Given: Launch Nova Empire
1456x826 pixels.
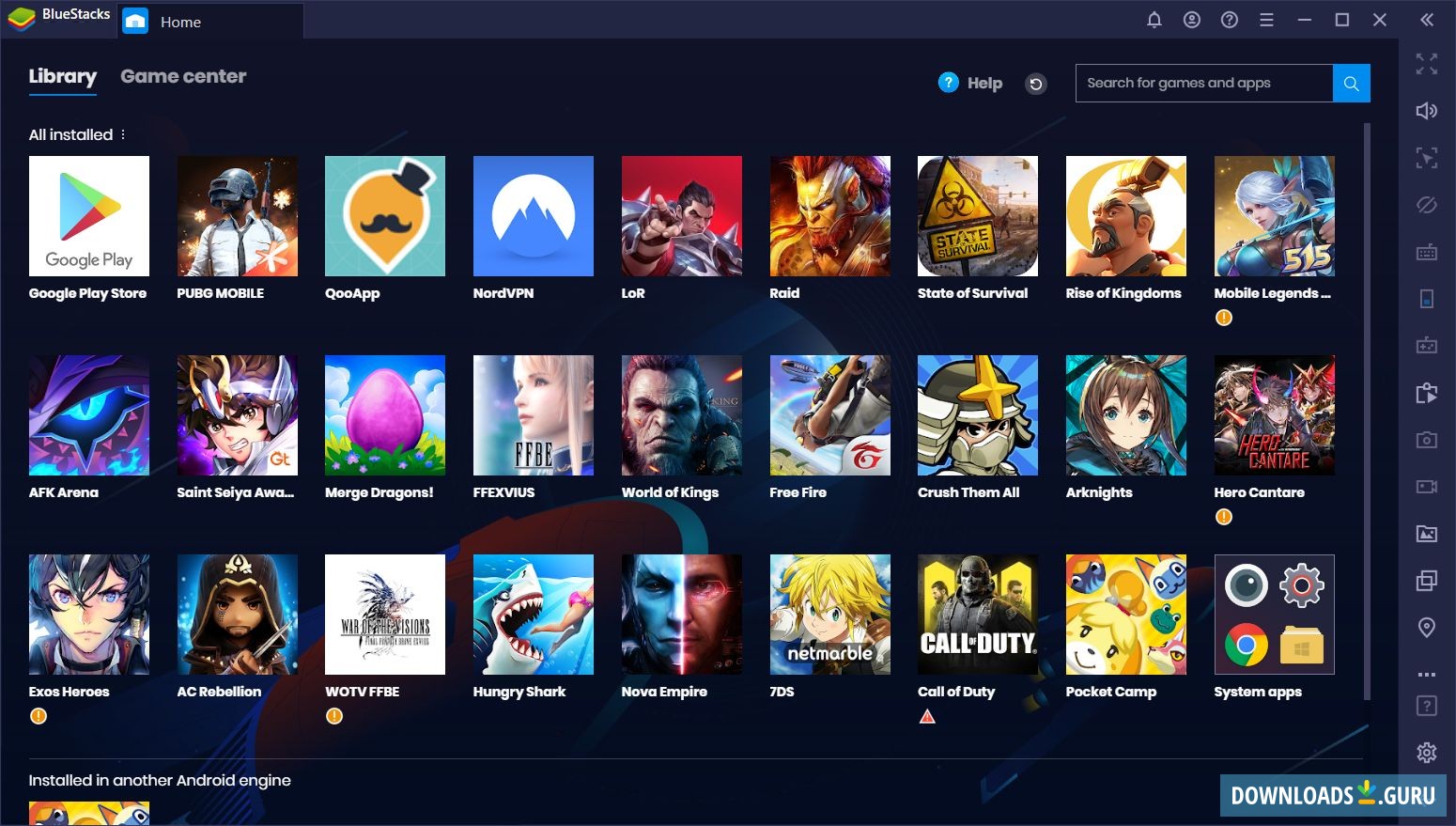Looking at the screenshot, I should pyautogui.click(x=682, y=615).
